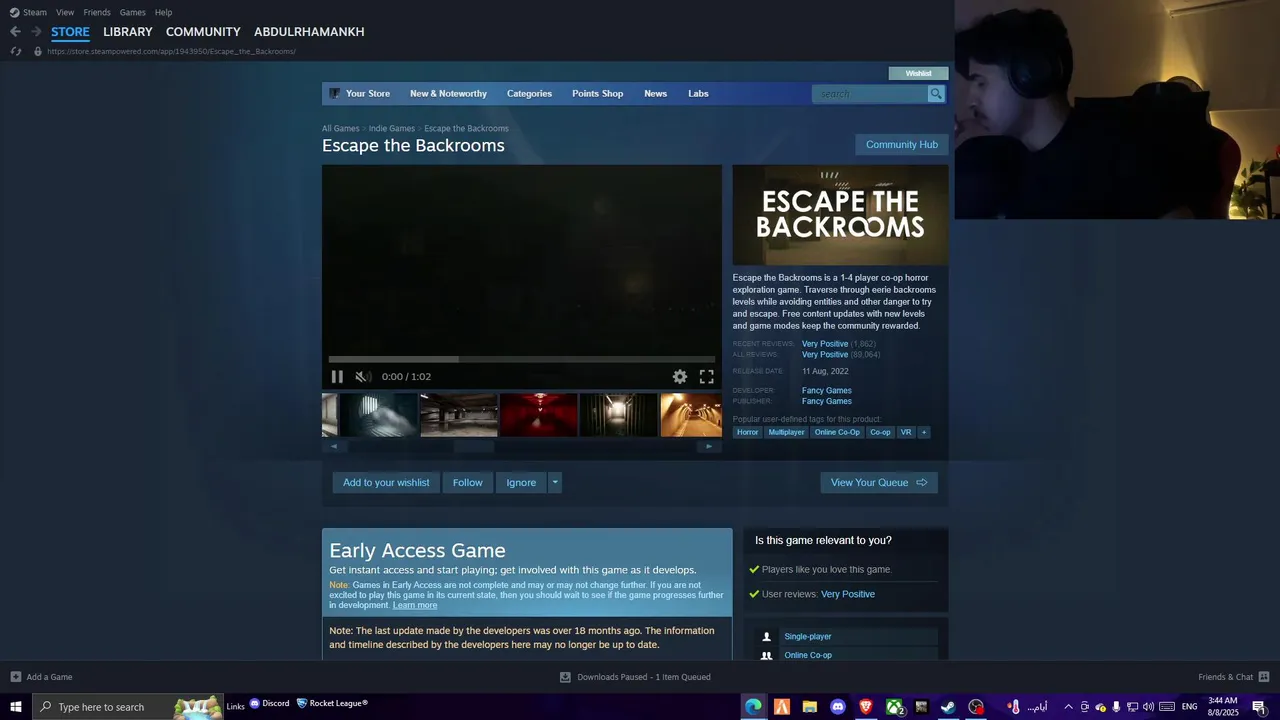Open the Games menu

[132, 12]
